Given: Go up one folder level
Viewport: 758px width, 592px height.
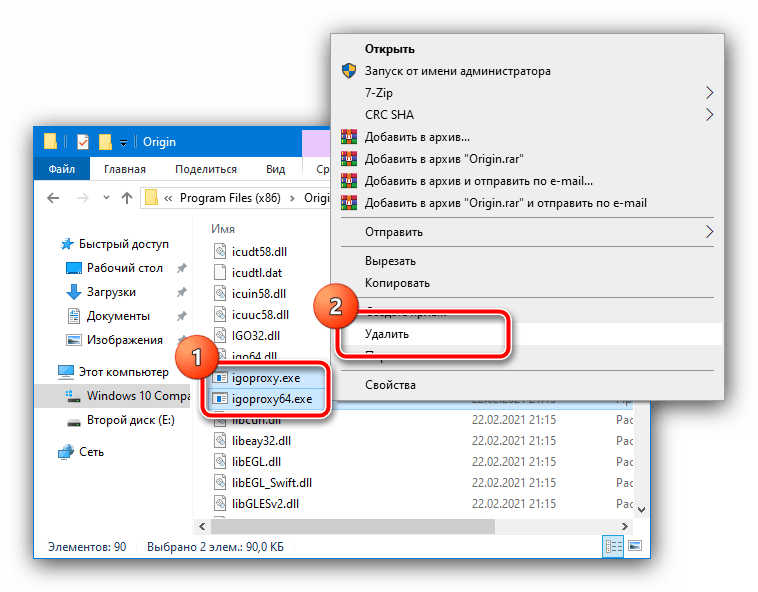Looking at the screenshot, I should 127,198.
